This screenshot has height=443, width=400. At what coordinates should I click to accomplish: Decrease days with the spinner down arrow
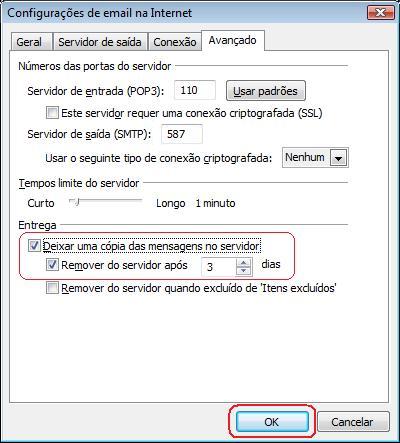pyautogui.click(x=244, y=271)
